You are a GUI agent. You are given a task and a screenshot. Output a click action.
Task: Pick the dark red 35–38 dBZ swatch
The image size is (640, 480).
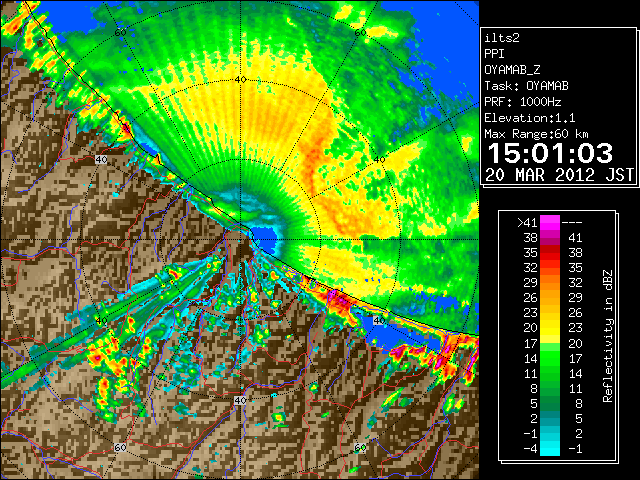[550, 253]
